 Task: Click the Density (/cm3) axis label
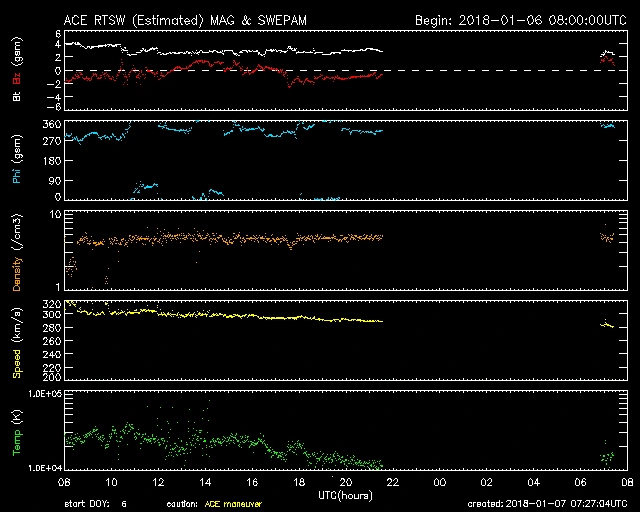coord(17,252)
